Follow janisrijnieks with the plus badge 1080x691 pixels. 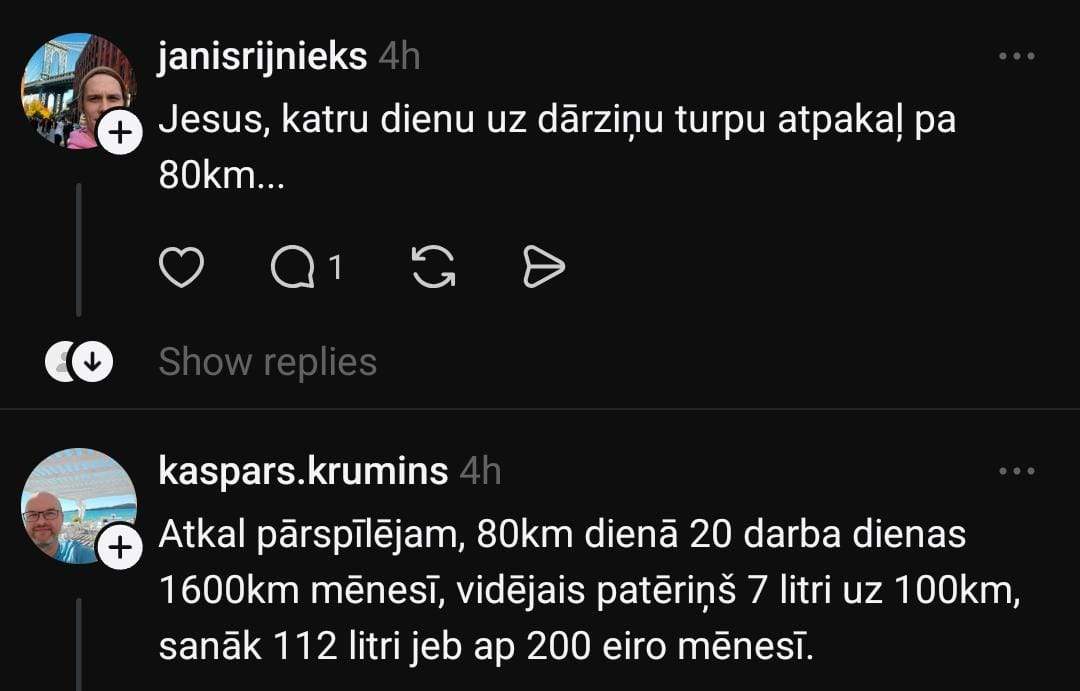pos(120,134)
